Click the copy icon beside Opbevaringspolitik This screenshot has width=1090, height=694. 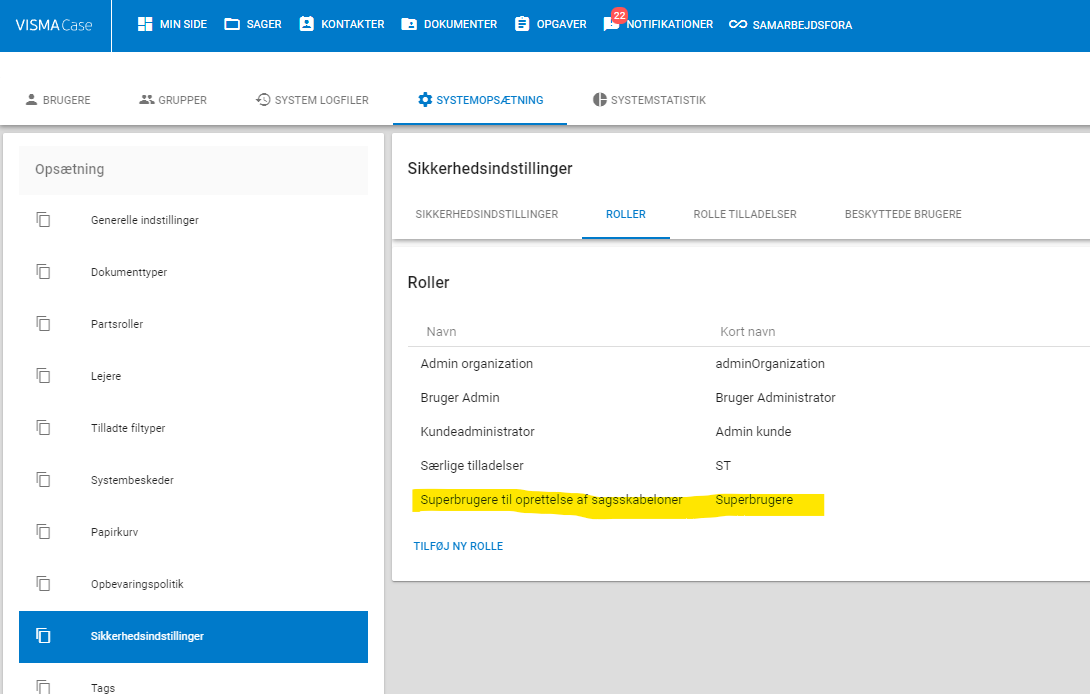click(x=43, y=583)
